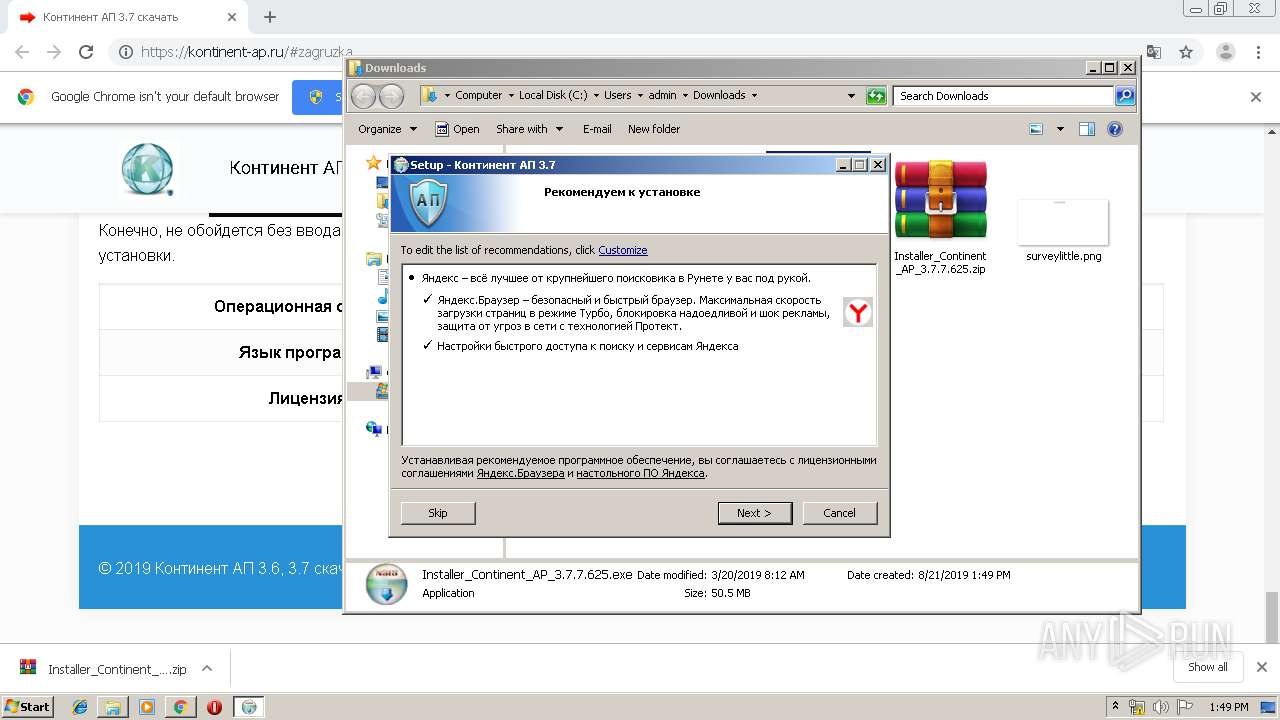Click Open in the Explorer toolbar
This screenshot has height=720, width=1280.
click(x=457, y=129)
